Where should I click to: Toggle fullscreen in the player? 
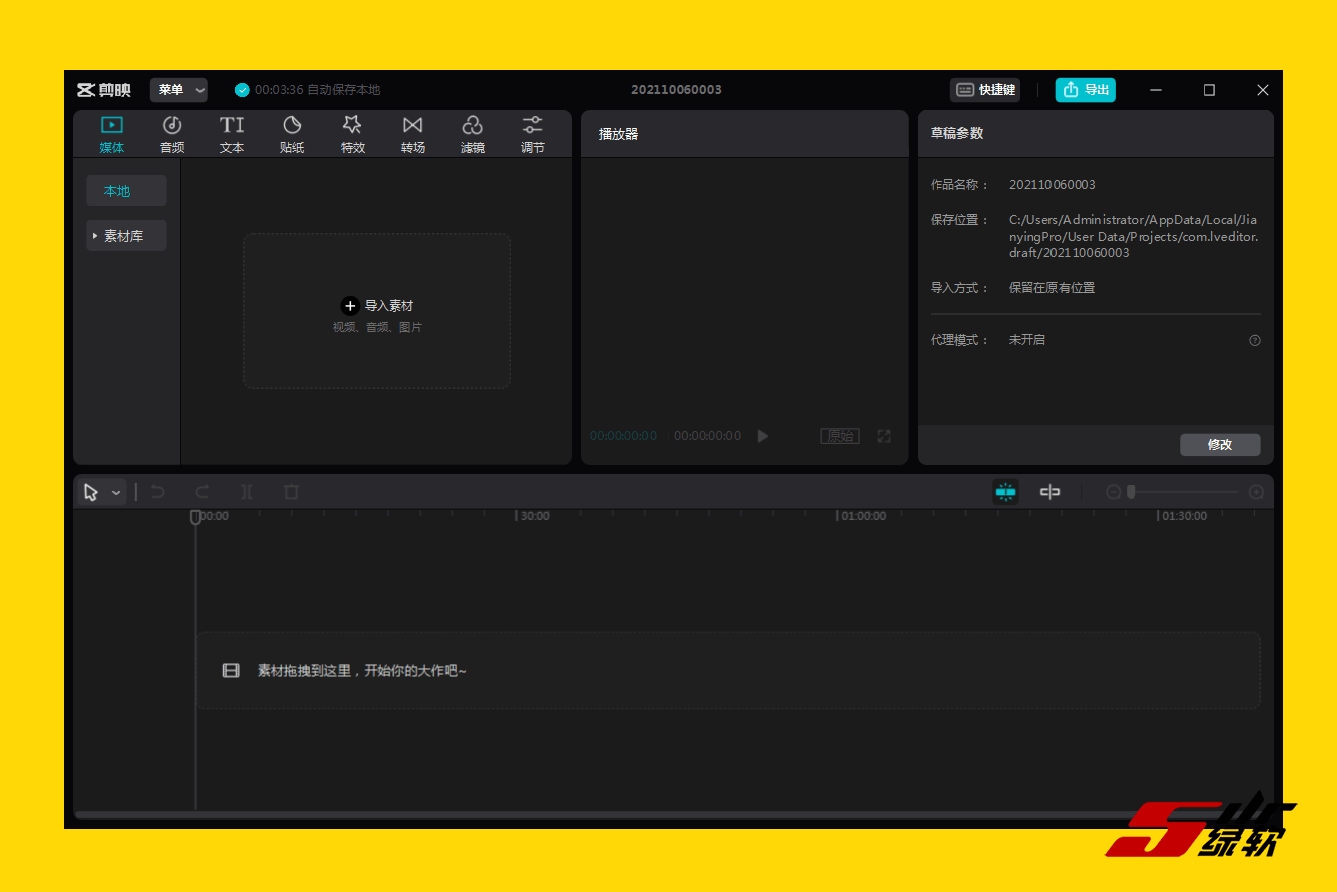pos(884,436)
